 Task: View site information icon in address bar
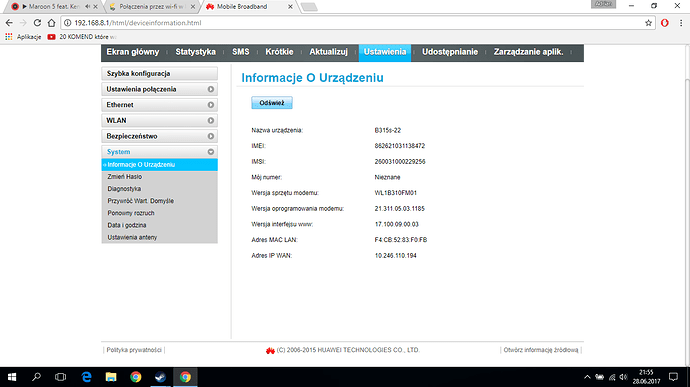click(68, 23)
